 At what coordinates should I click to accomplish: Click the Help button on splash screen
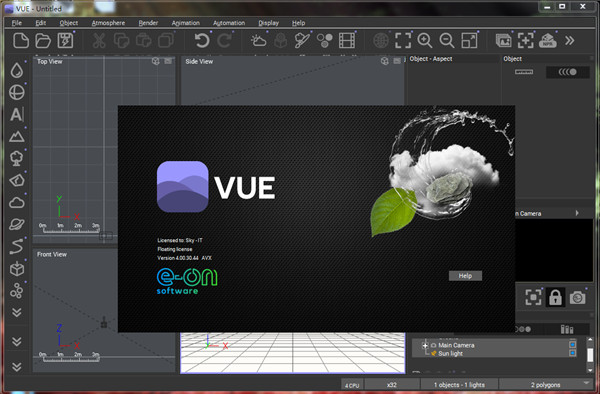(x=465, y=276)
